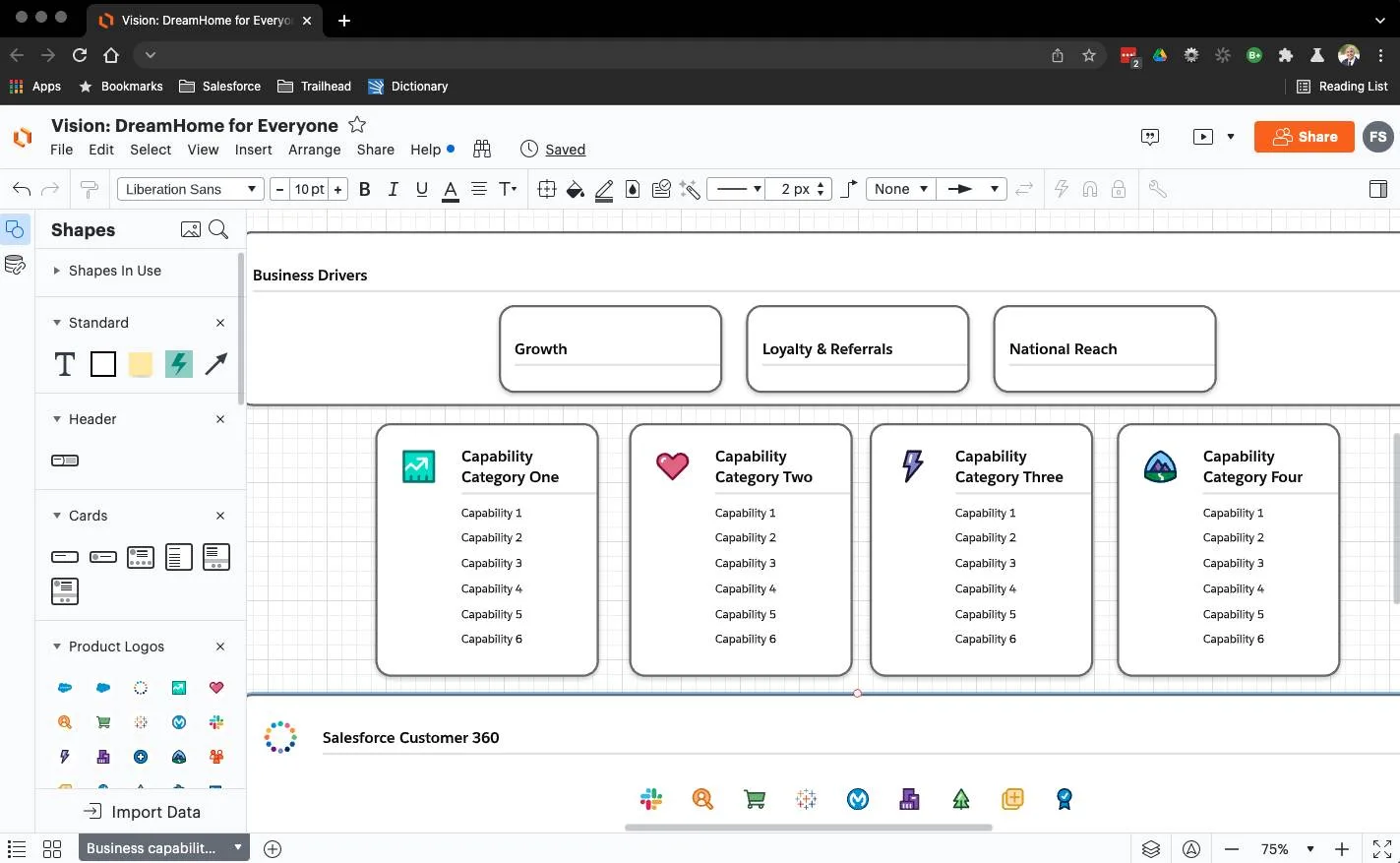Open the Edit menu

click(101, 150)
